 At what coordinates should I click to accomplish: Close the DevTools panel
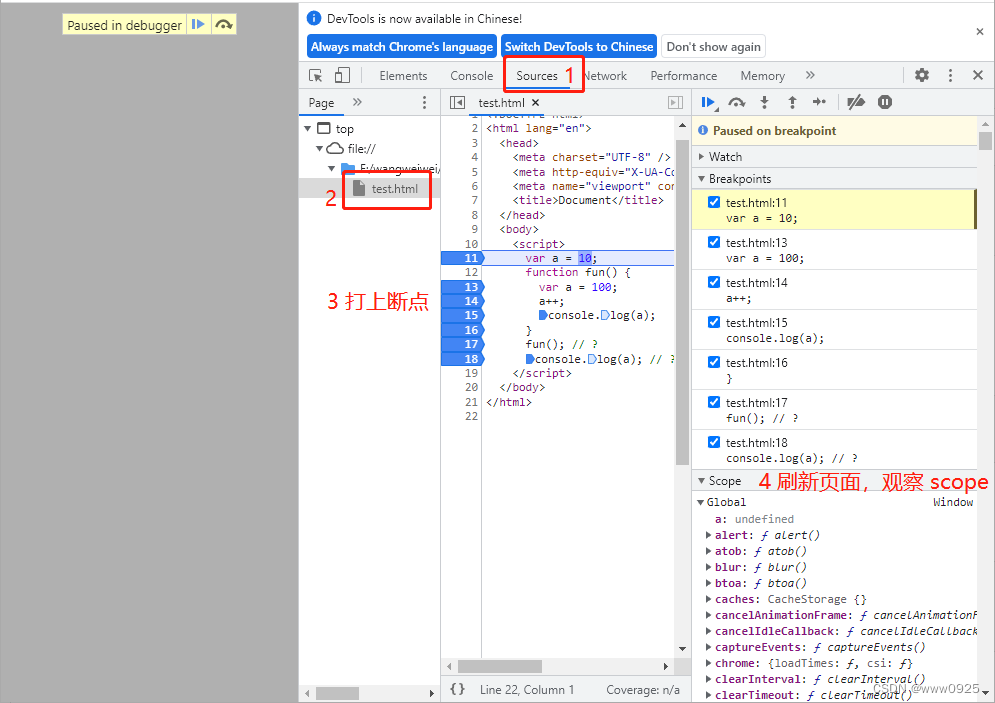[x=978, y=76]
